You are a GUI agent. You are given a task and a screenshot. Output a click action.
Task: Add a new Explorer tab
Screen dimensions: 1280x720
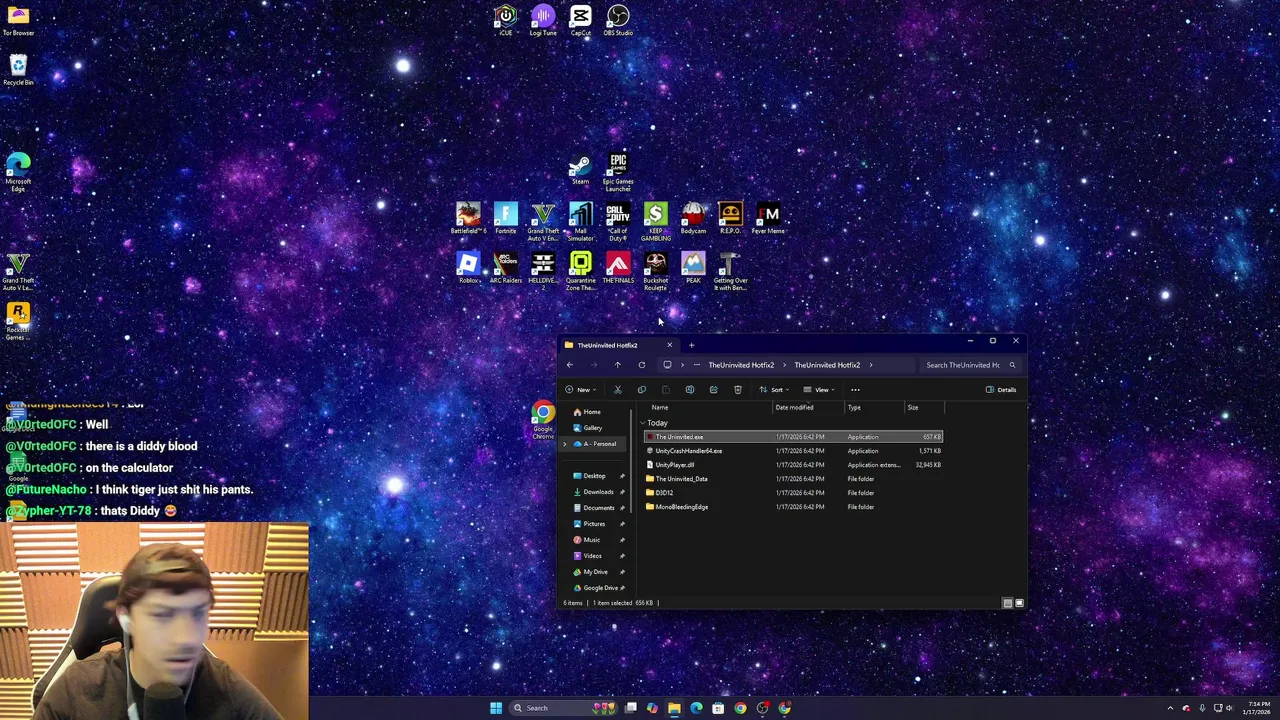[691, 345]
